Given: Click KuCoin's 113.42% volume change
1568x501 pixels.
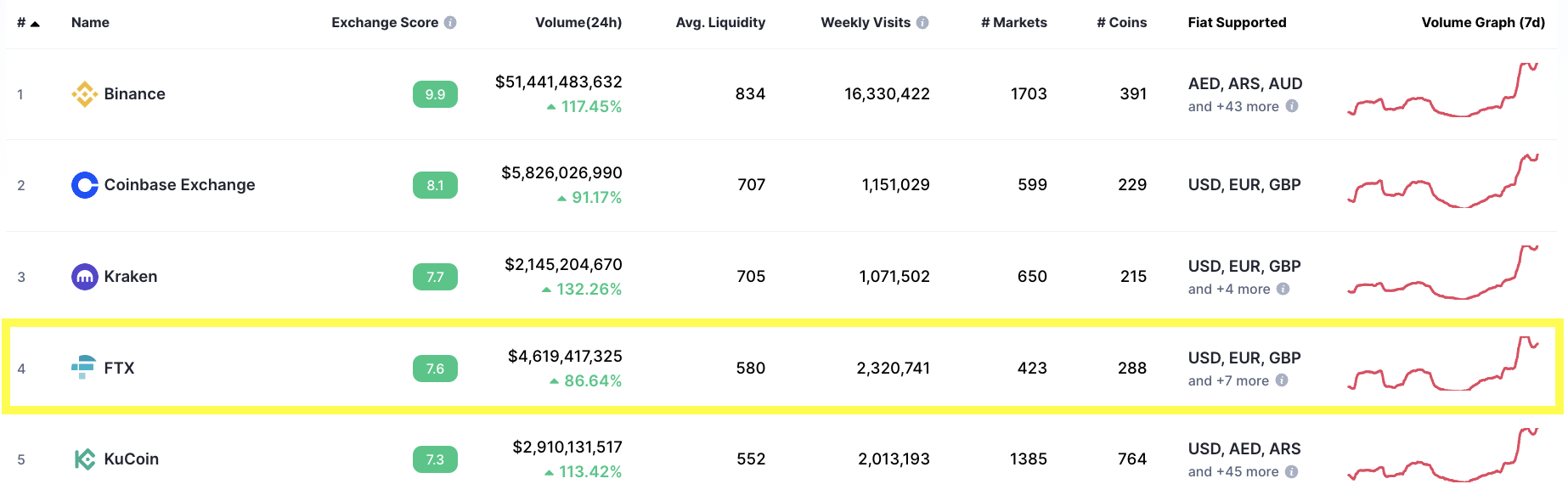Looking at the screenshot, I should click(584, 472).
